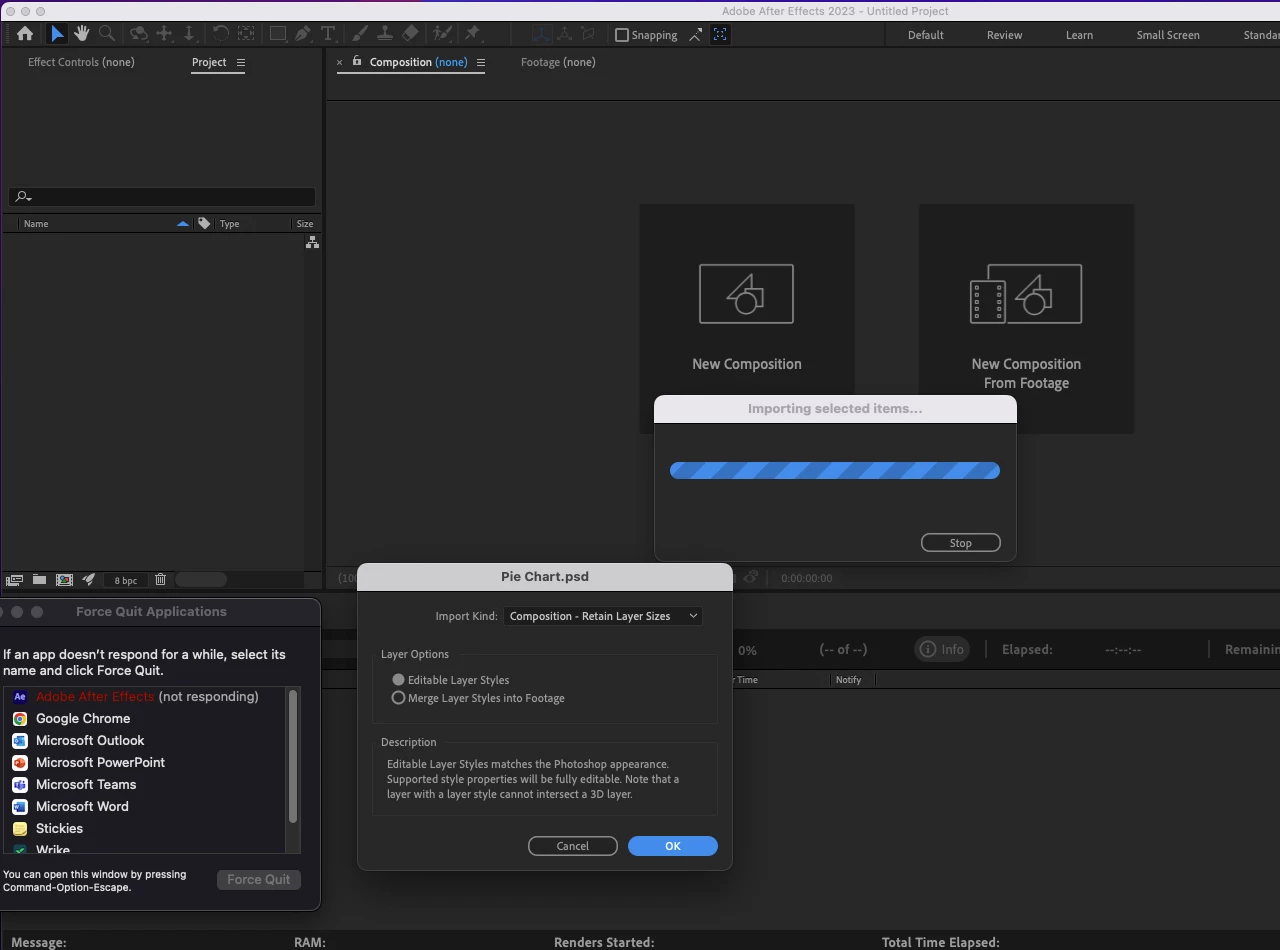Select the Roto Brush tool
1280x950 pixels.
(x=442, y=34)
